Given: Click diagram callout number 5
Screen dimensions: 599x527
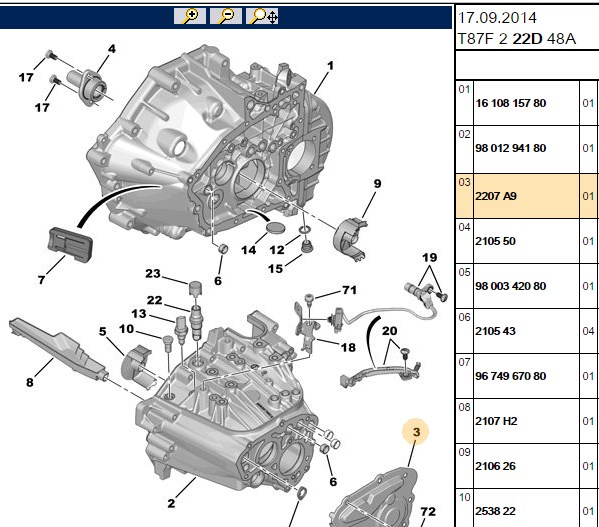Looking at the screenshot, I should 102,331.
